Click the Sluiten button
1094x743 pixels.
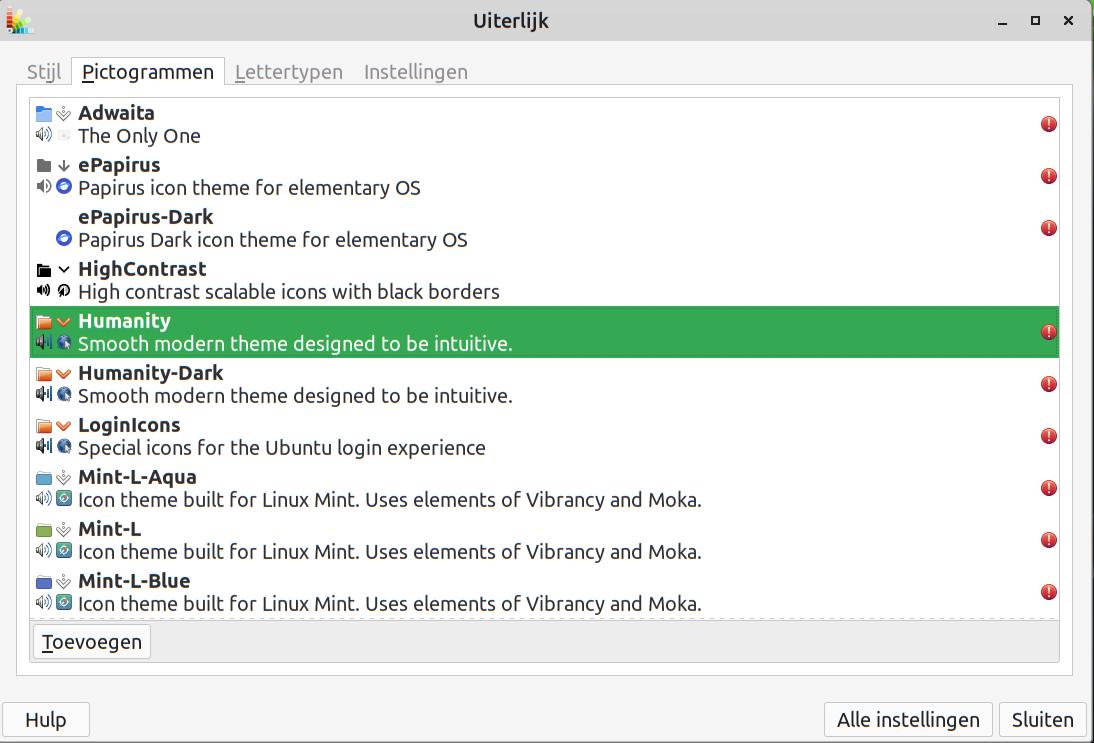[1042, 719]
